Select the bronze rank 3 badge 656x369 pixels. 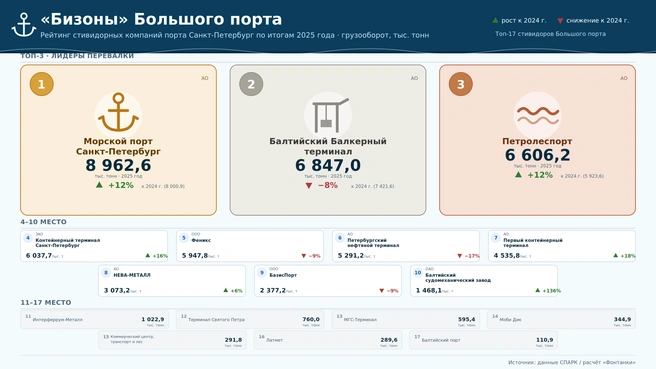[461, 84]
